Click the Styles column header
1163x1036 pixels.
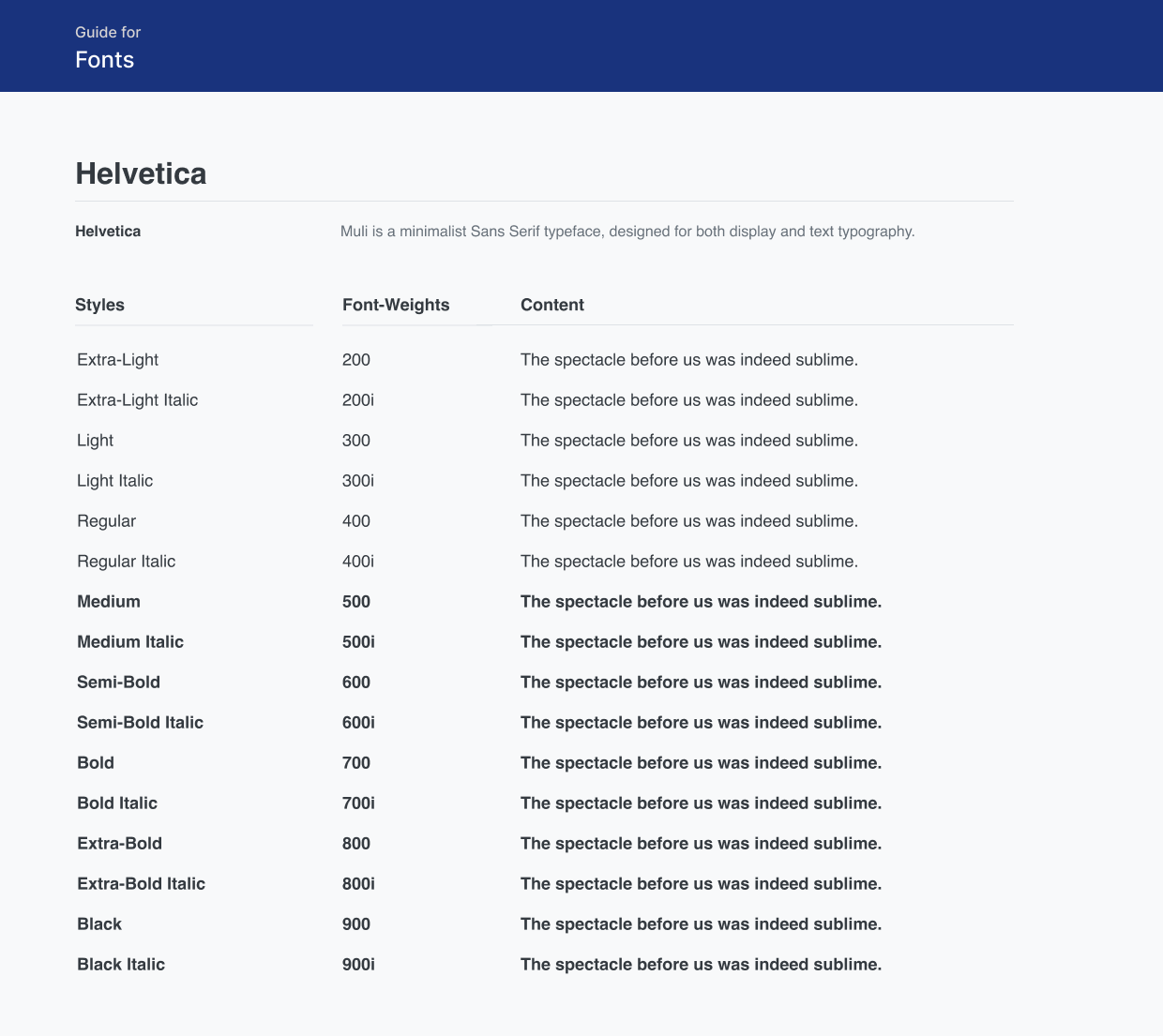point(99,305)
